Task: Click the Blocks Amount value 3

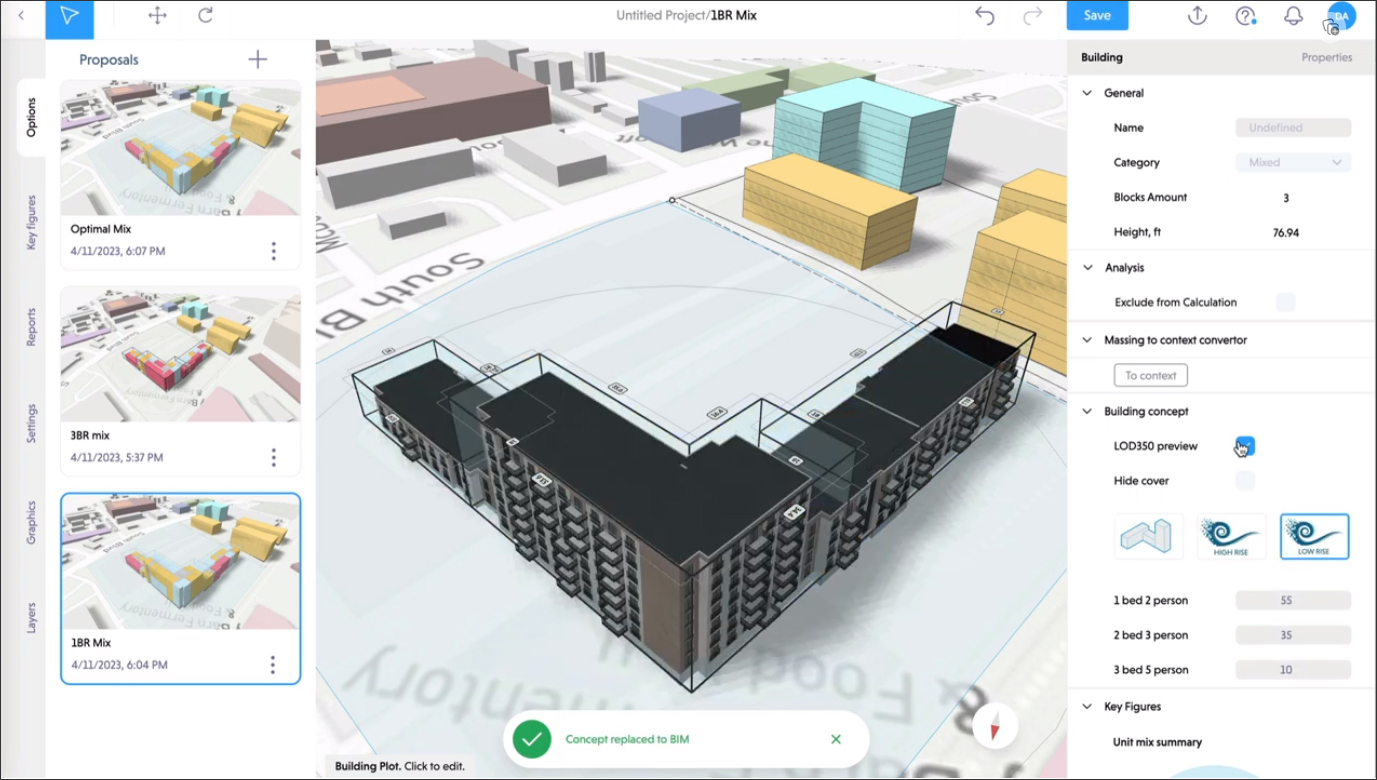Action: [1286, 197]
